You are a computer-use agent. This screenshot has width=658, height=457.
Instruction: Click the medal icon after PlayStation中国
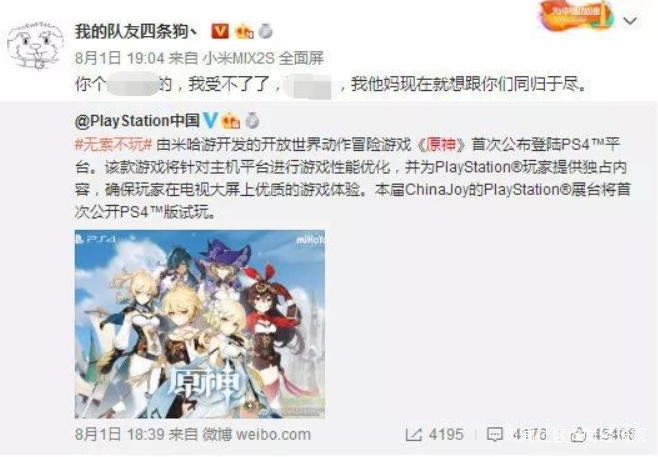coord(252,120)
